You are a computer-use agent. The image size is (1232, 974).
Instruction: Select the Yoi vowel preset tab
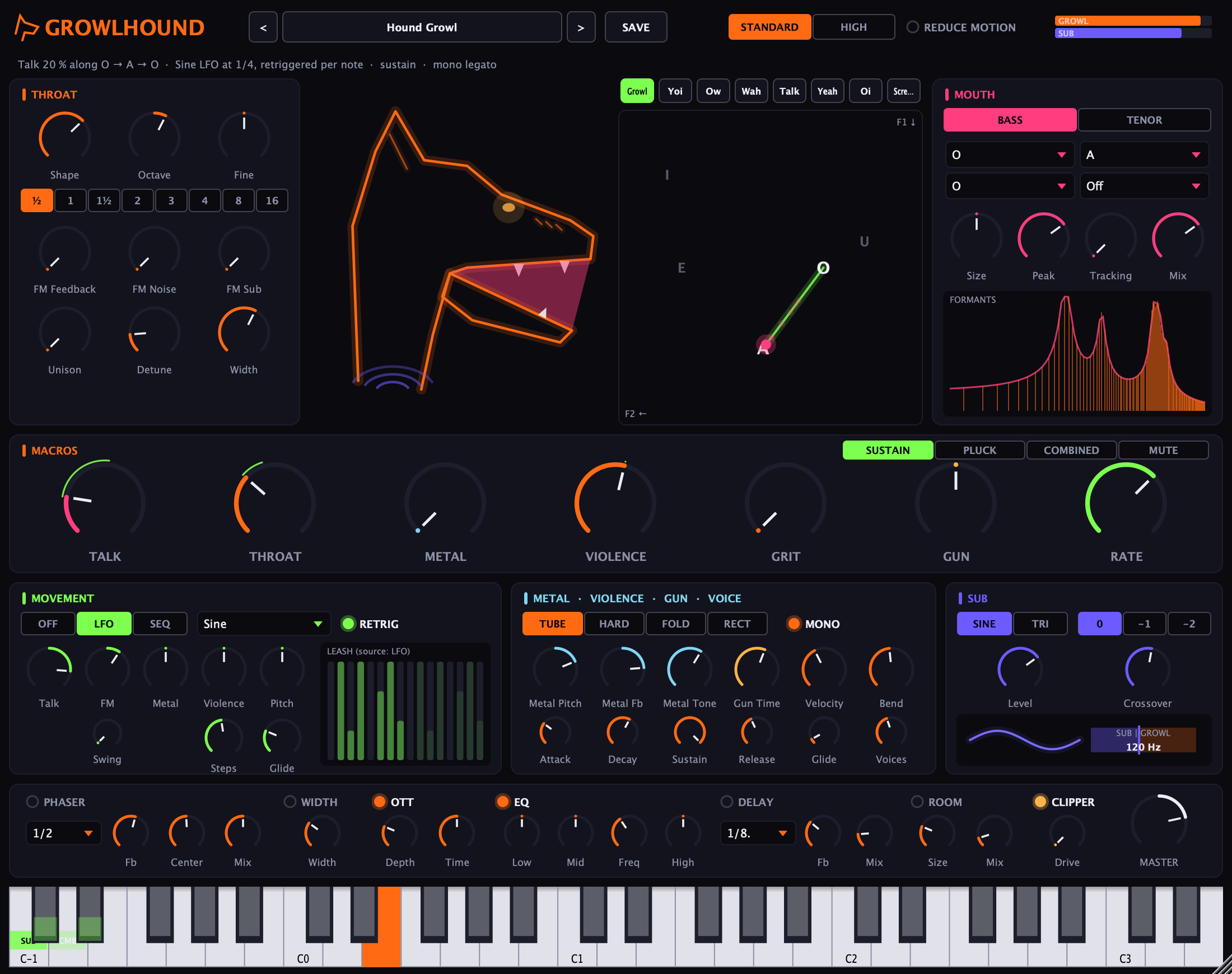(675, 91)
